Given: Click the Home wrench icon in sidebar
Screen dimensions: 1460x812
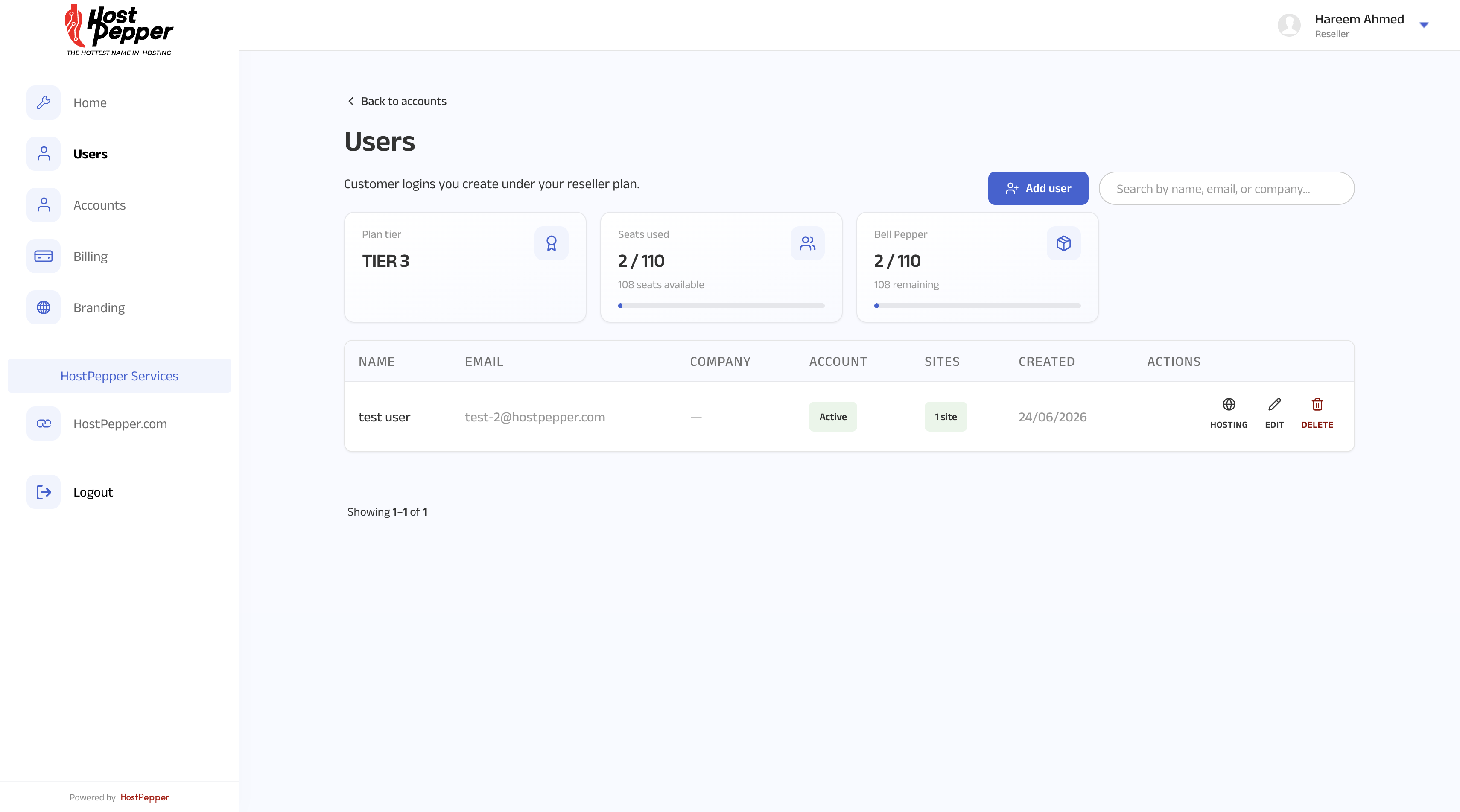Looking at the screenshot, I should click(x=44, y=102).
